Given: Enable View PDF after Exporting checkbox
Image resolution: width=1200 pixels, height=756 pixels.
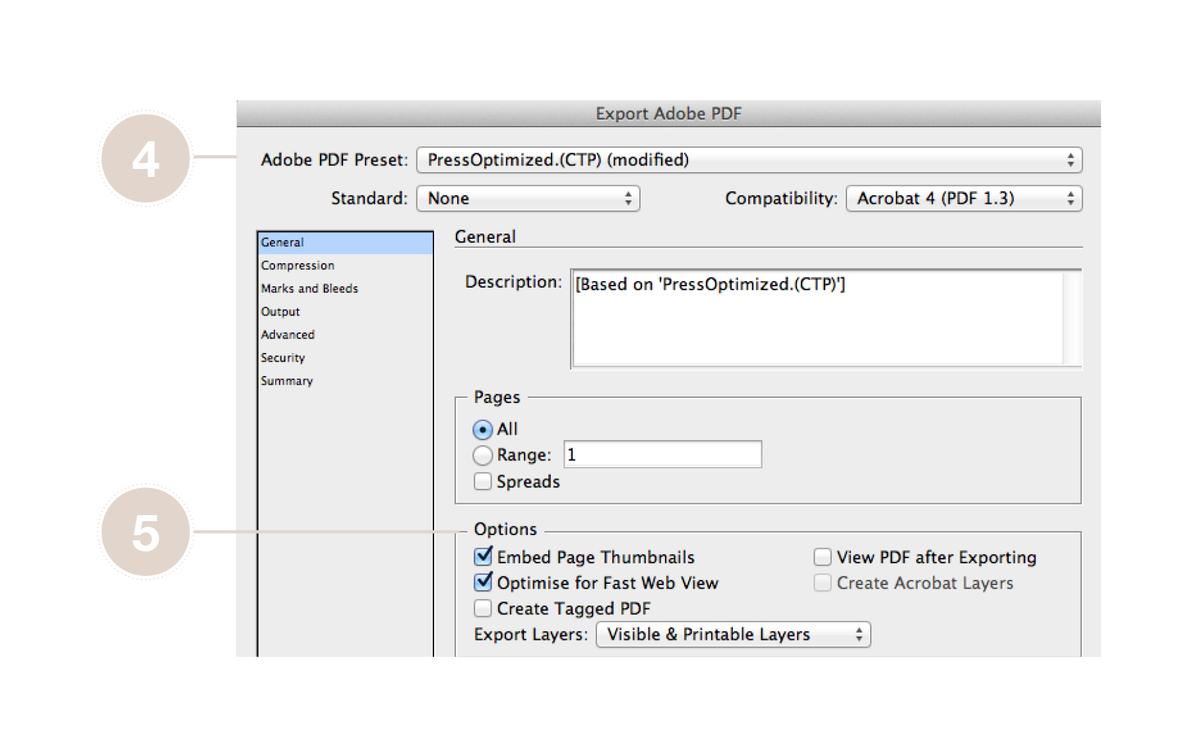Looking at the screenshot, I should 823,557.
